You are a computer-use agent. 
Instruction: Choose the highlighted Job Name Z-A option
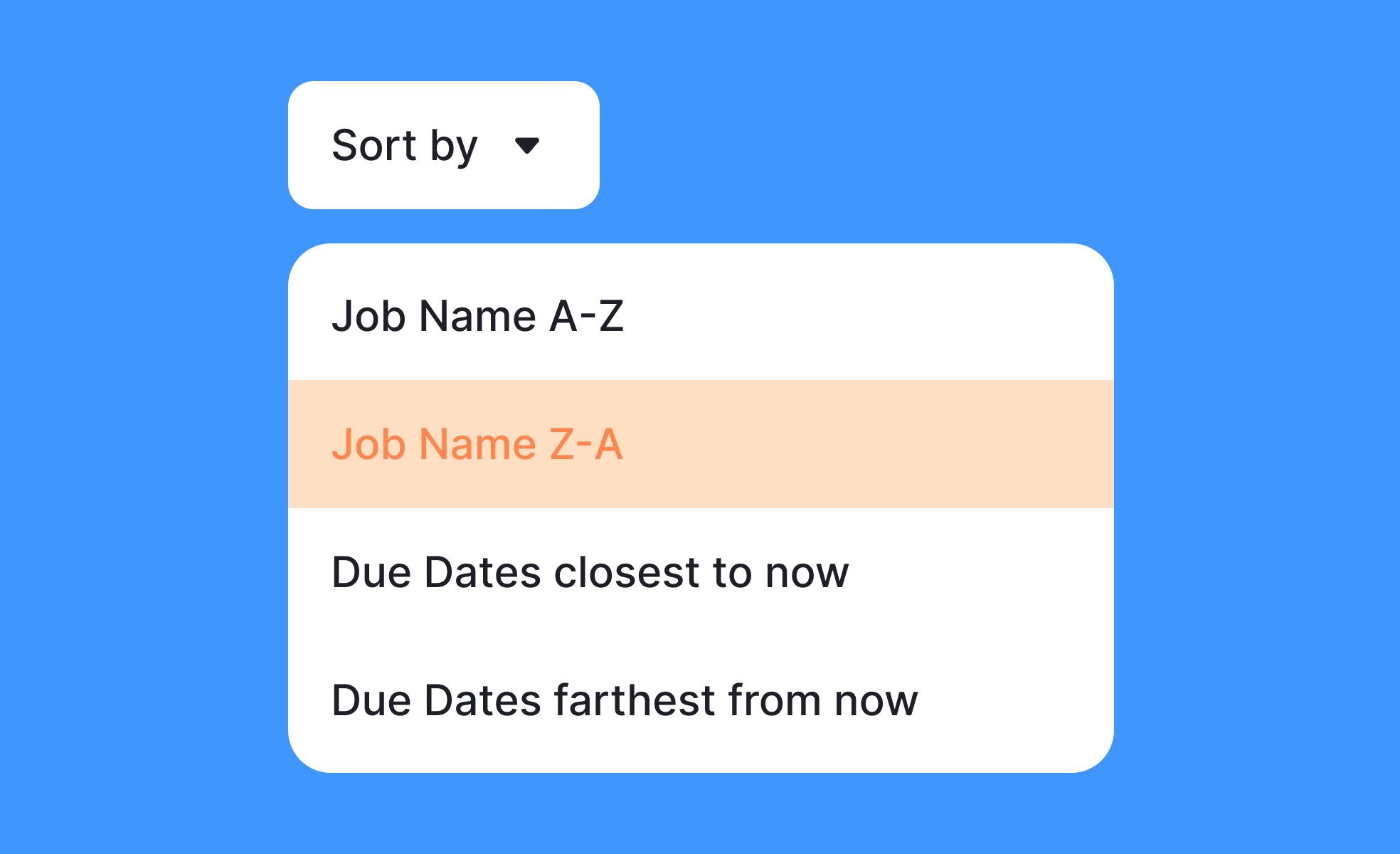click(x=701, y=444)
